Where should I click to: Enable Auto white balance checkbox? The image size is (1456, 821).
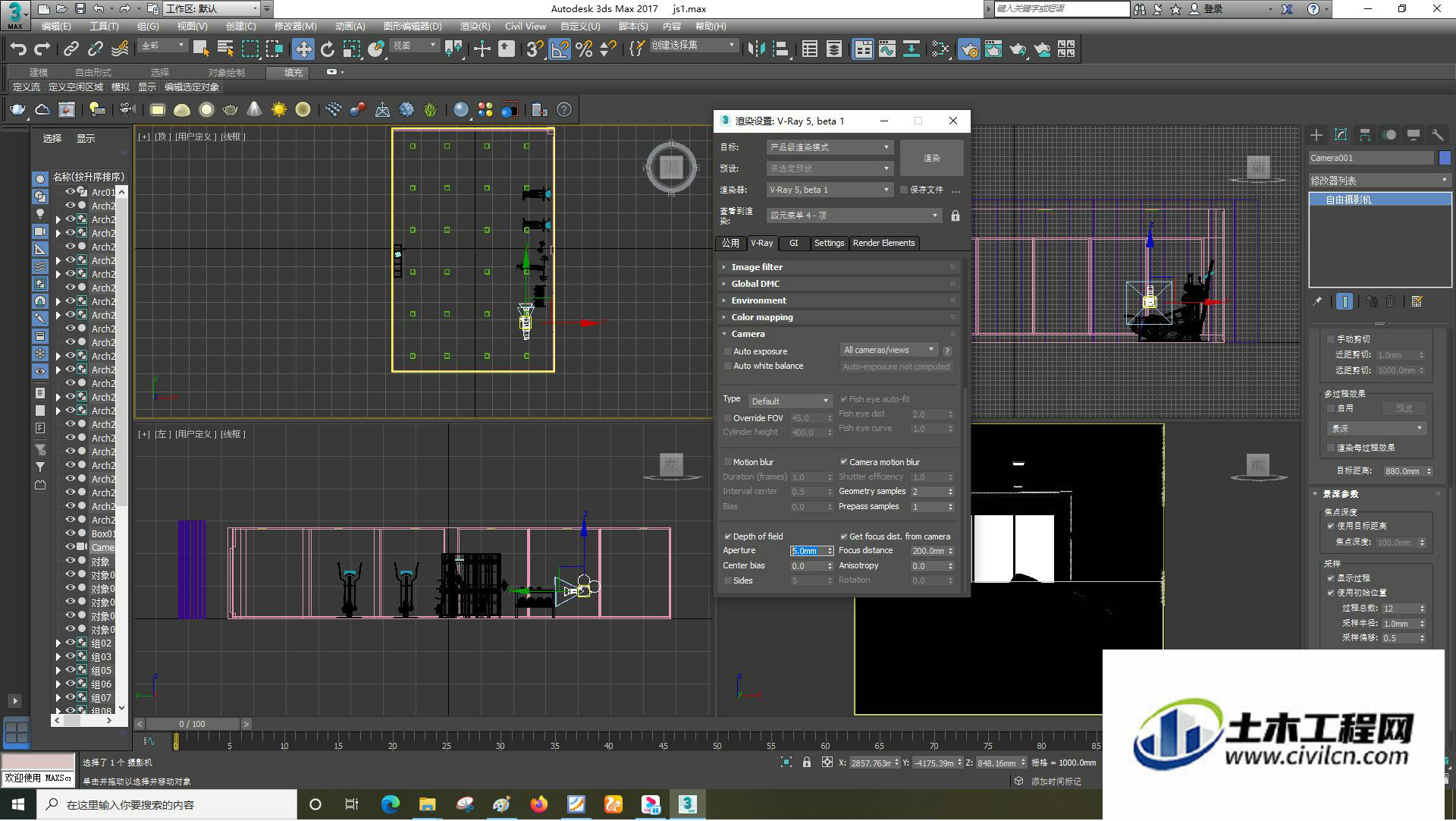(x=728, y=366)
